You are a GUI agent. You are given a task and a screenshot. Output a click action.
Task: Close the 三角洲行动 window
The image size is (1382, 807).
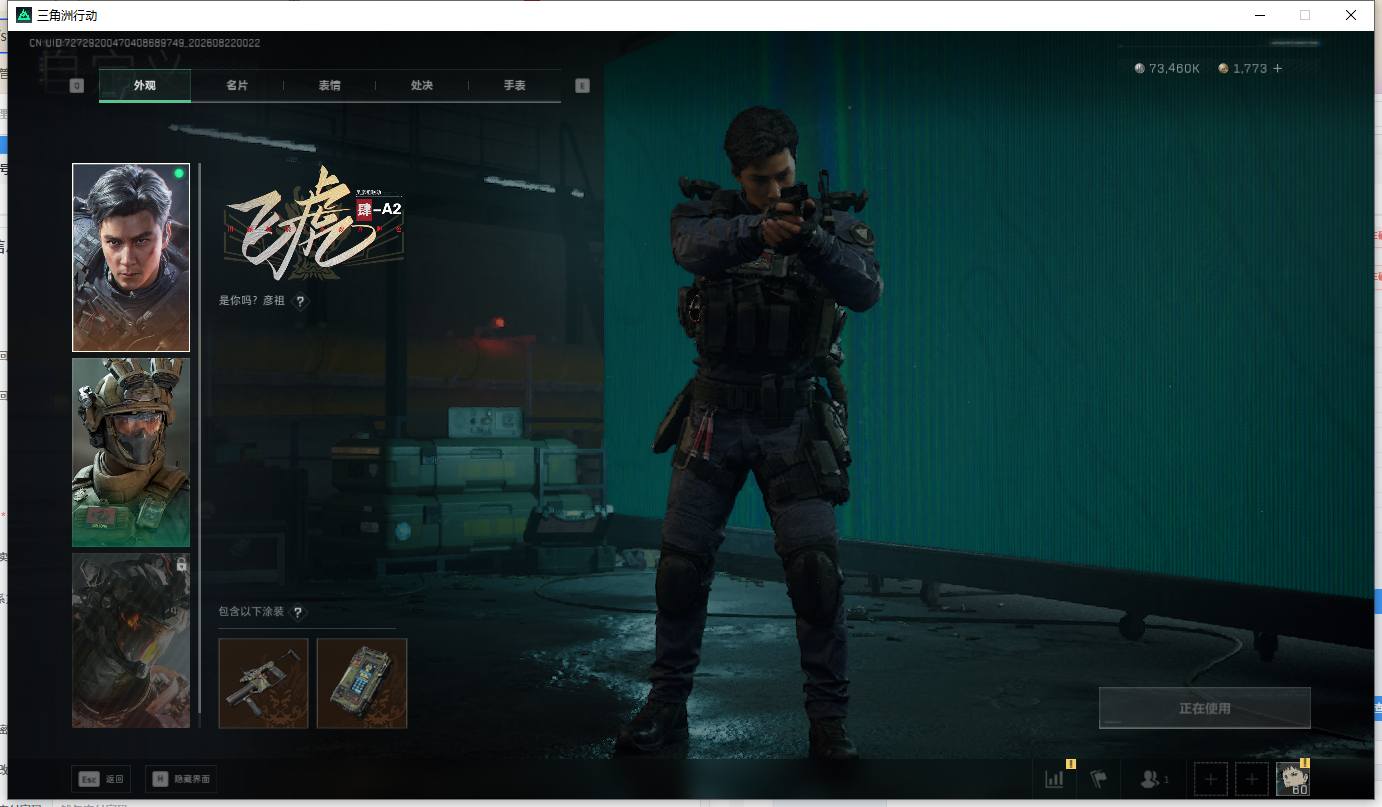point(1351,15)
